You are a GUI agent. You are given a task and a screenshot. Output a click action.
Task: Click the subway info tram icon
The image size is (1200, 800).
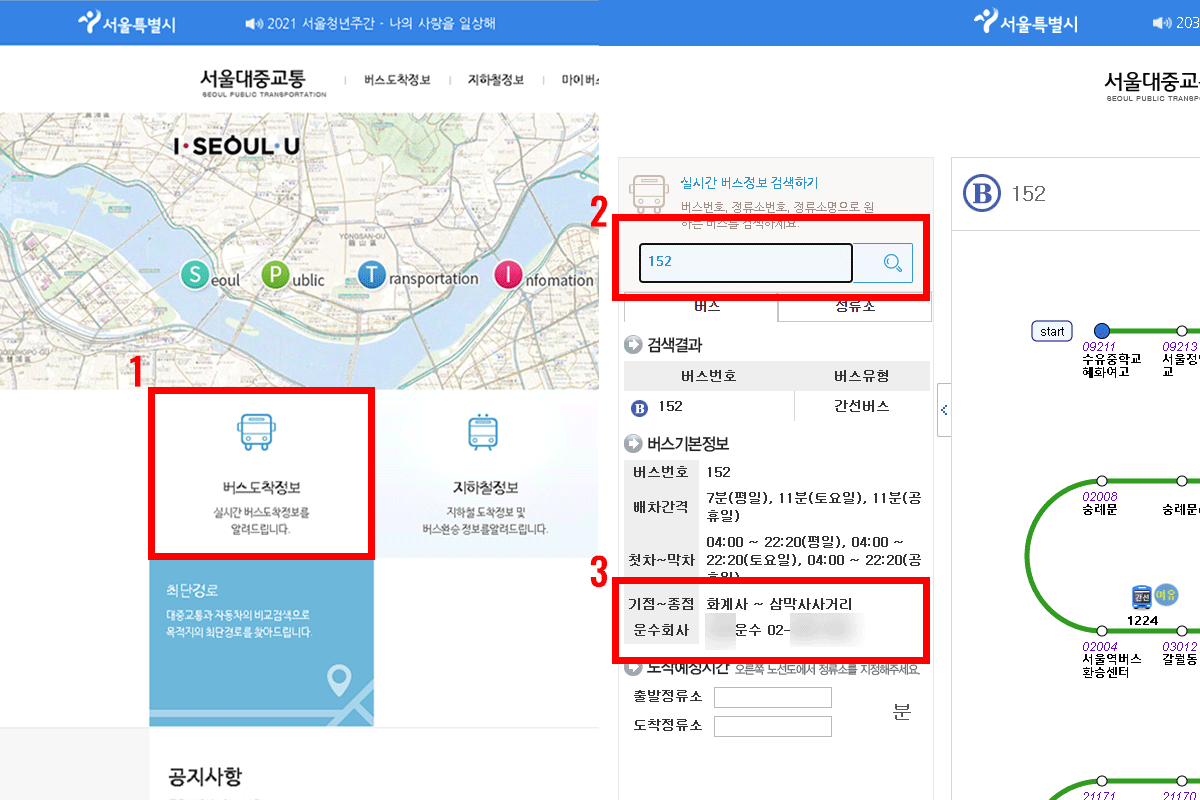[x=483, y=431]
